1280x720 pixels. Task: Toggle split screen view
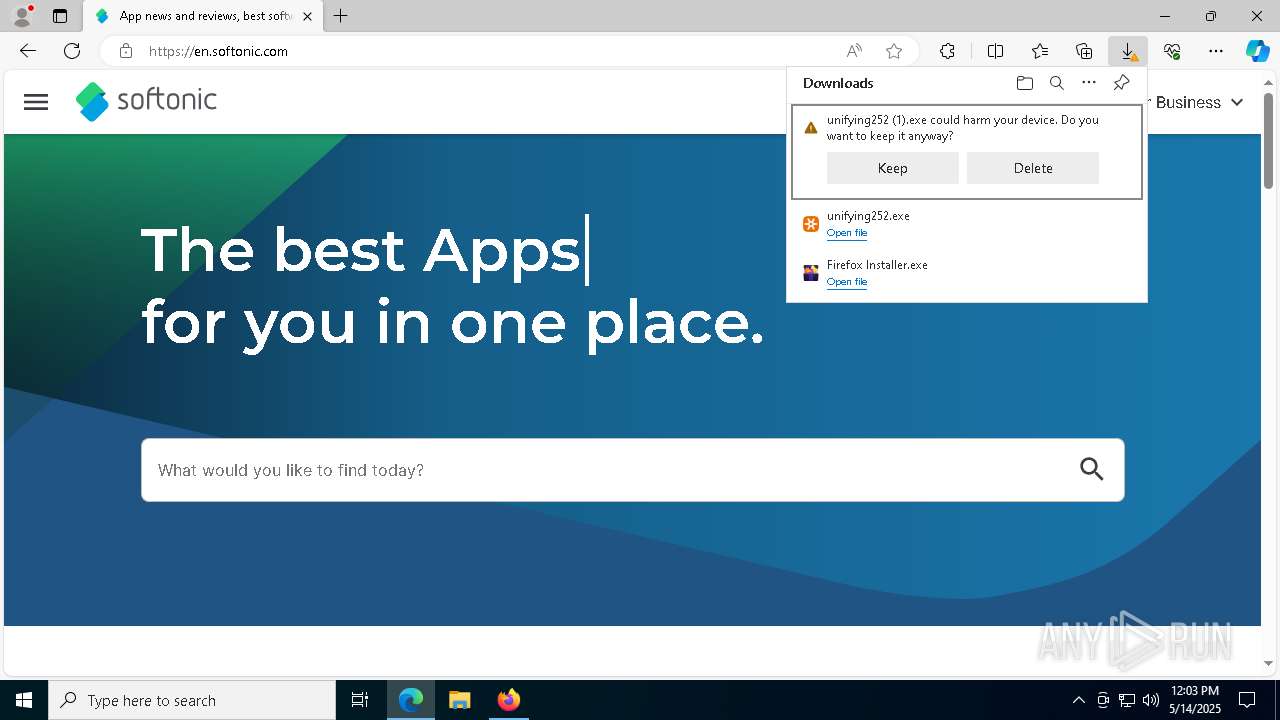point(995,51)
